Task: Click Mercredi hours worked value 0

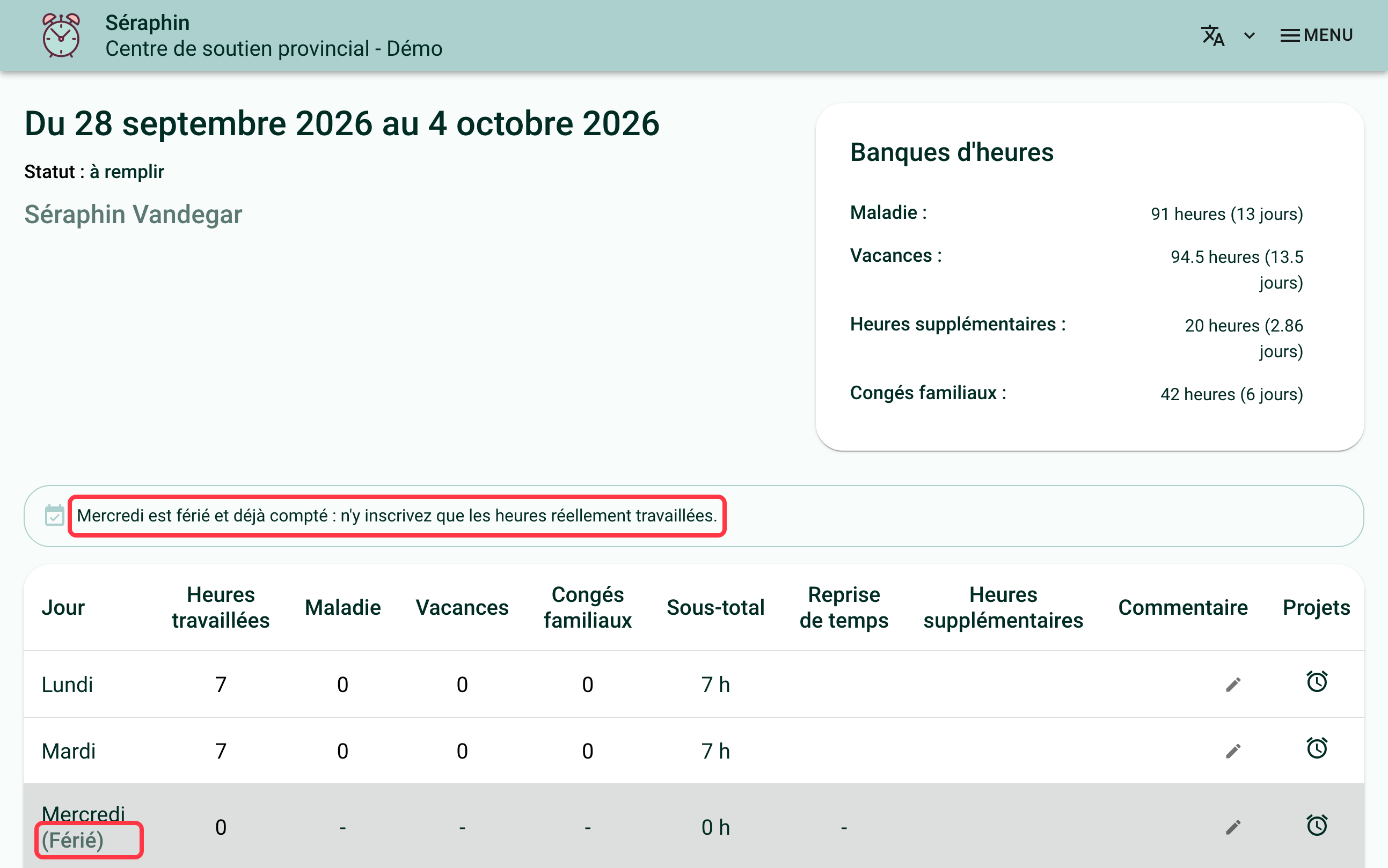Action: point(221,827)
